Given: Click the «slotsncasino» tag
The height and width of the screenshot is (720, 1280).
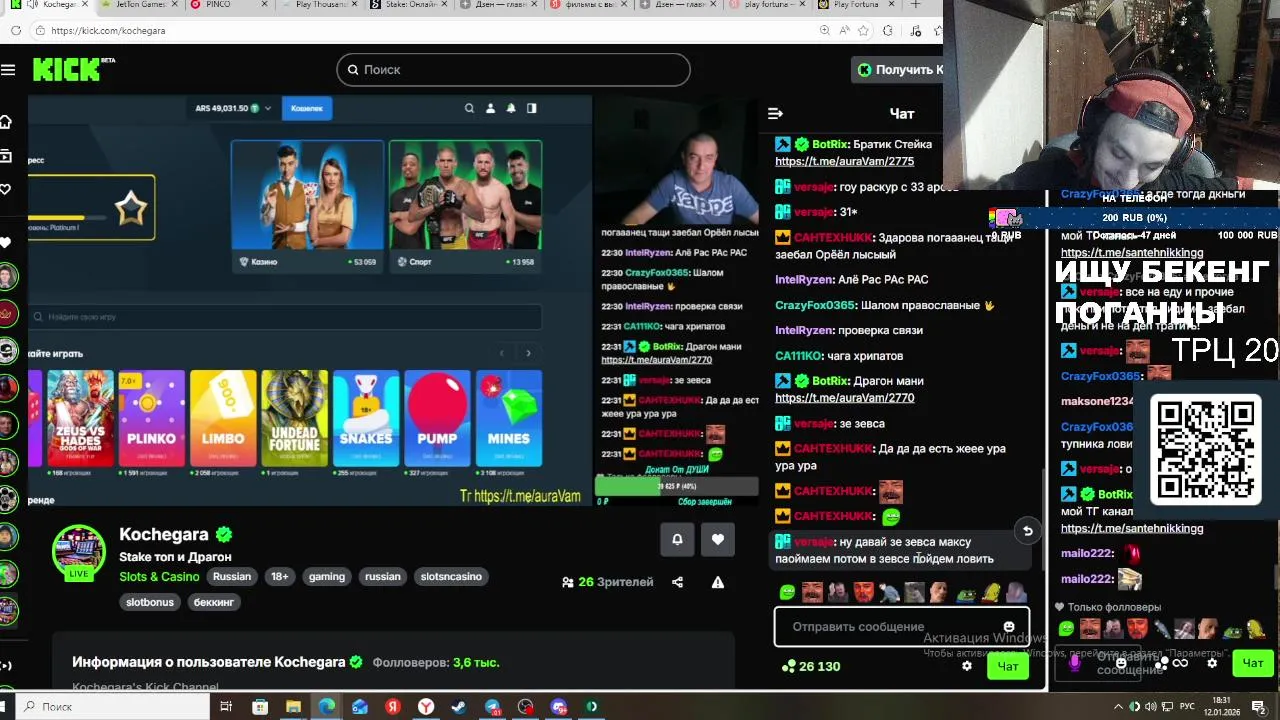Looking at the screenshot, I should click(451, 576).
